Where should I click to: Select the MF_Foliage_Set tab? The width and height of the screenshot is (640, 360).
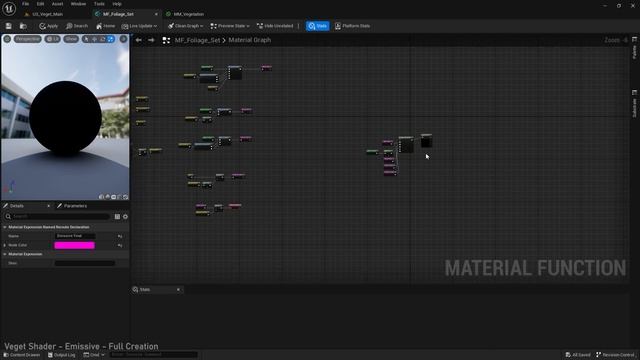point(118,14)
